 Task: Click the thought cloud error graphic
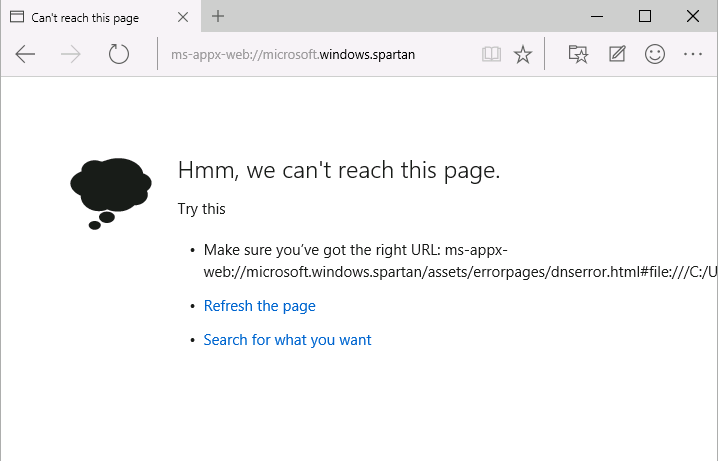pos(110,193)
